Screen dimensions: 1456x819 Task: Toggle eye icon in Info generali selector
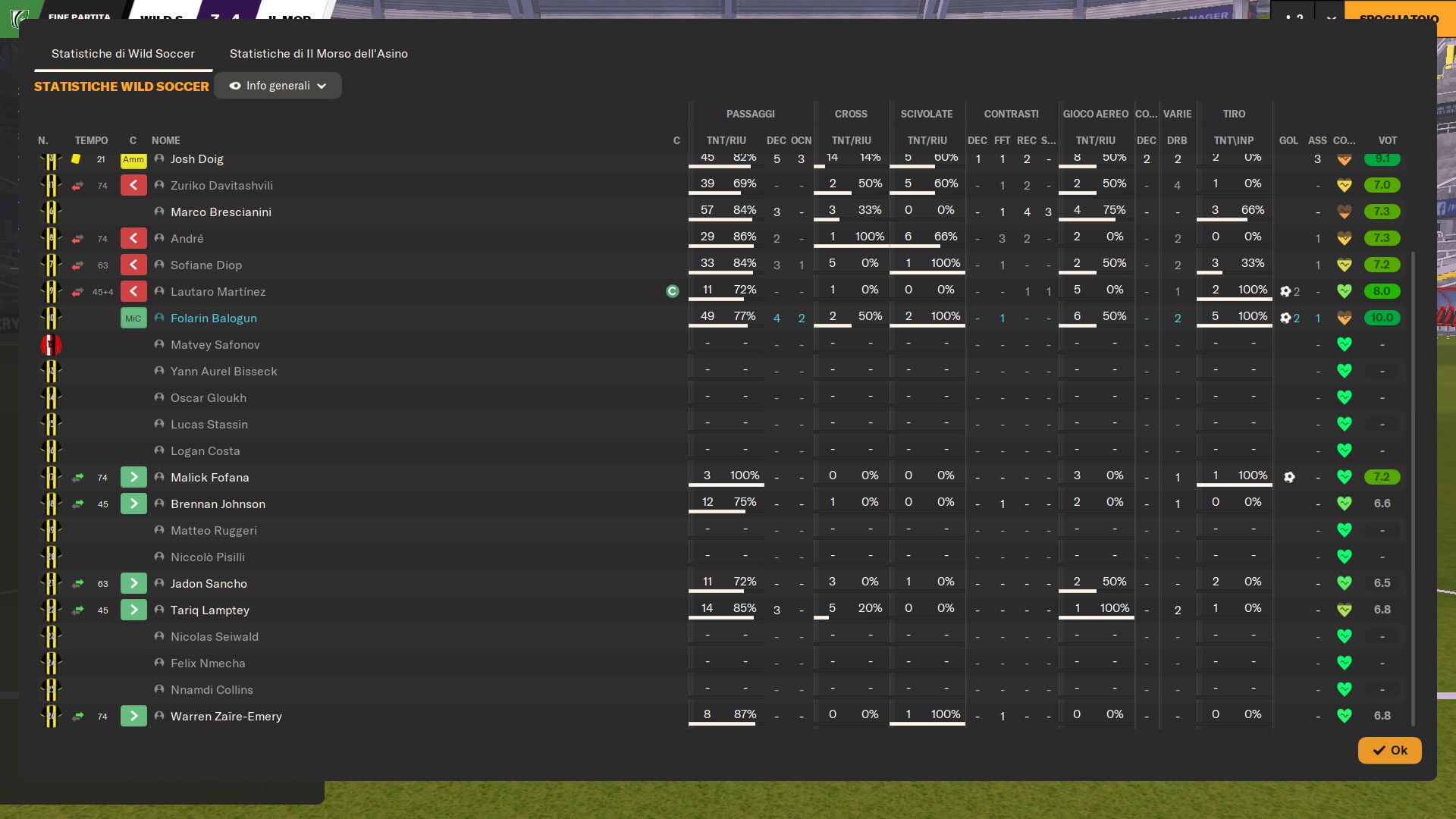[235, 86]
